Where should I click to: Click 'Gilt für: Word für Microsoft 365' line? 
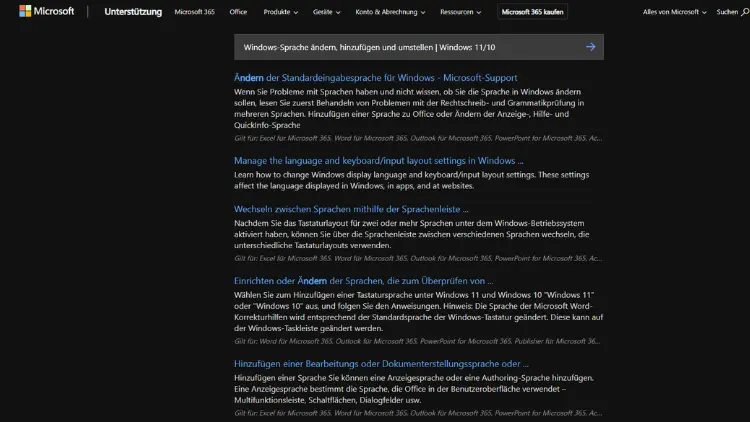click(x=417, y=341)
